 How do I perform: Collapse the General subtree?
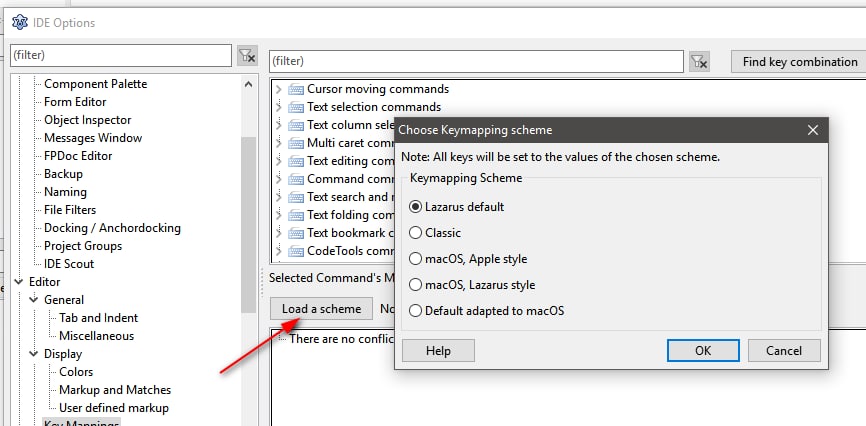point(34,299)
